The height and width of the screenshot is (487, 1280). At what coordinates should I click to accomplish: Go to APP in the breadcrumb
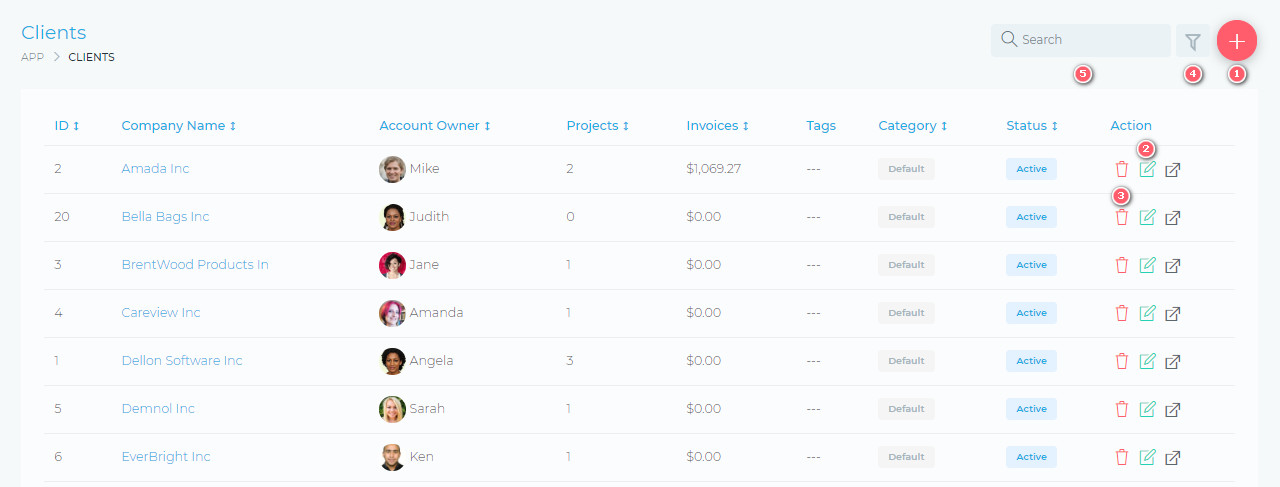(32, 57)
